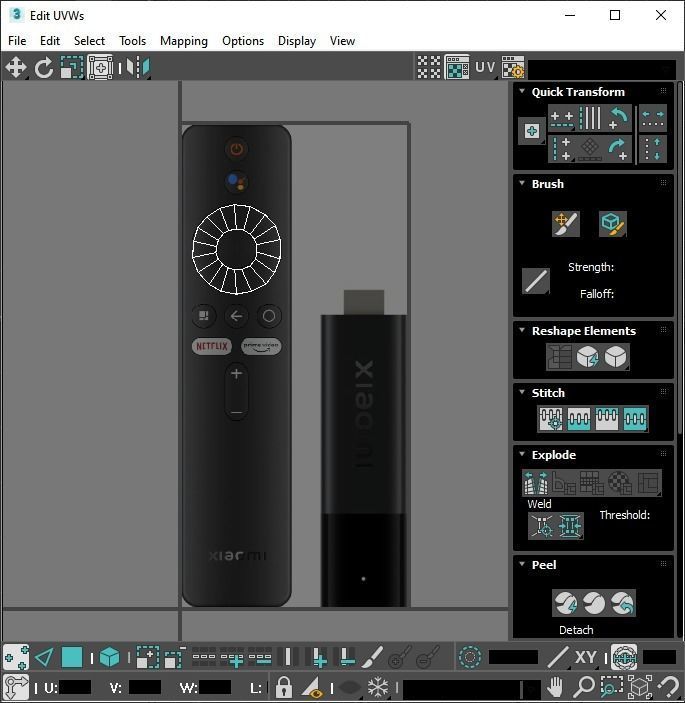Screen dimensions: 685x703
Task: Click the Mirror selection icon
Action: pyautogui.click(x=139, y=67)
